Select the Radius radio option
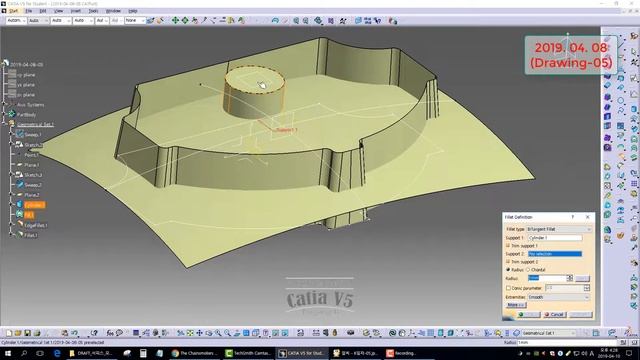 coord(508,270)
